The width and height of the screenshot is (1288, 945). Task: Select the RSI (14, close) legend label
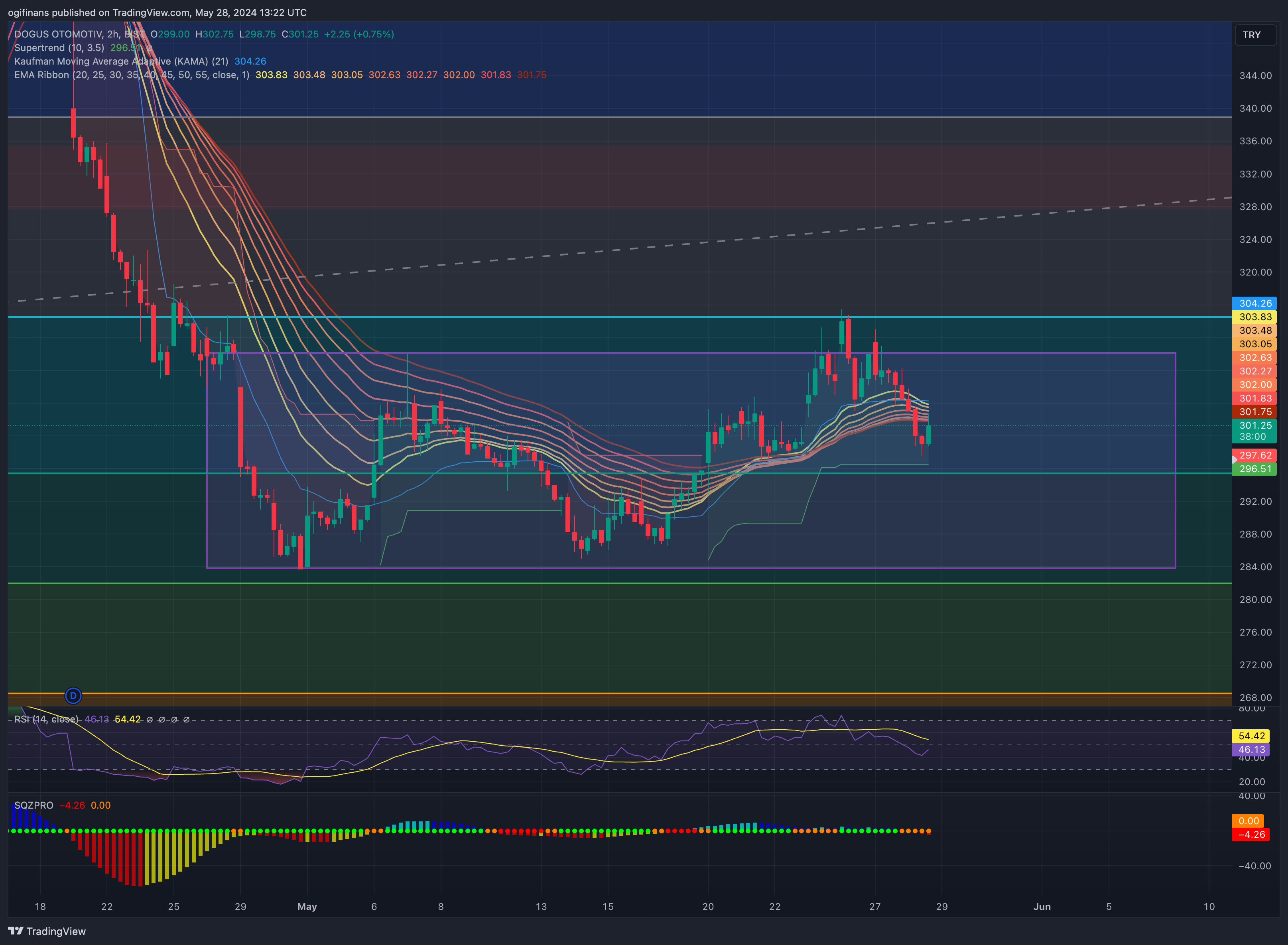46,719
